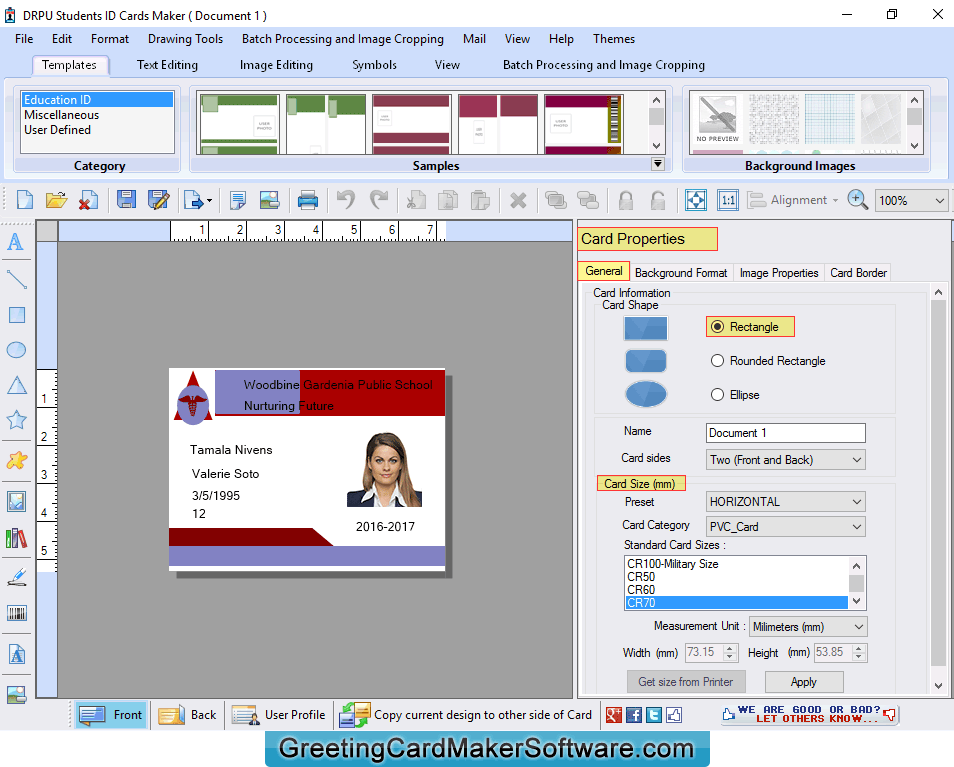This screenshot has height=767, width=954.
Task: Click the Export icon in toolbar
Action: click(193, 200)
